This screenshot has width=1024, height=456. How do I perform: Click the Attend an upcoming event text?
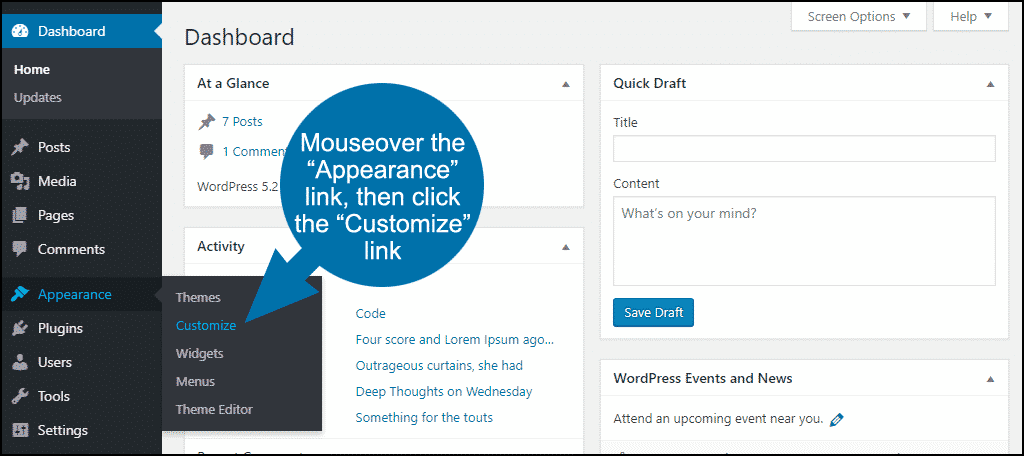[x=718, y=419]
